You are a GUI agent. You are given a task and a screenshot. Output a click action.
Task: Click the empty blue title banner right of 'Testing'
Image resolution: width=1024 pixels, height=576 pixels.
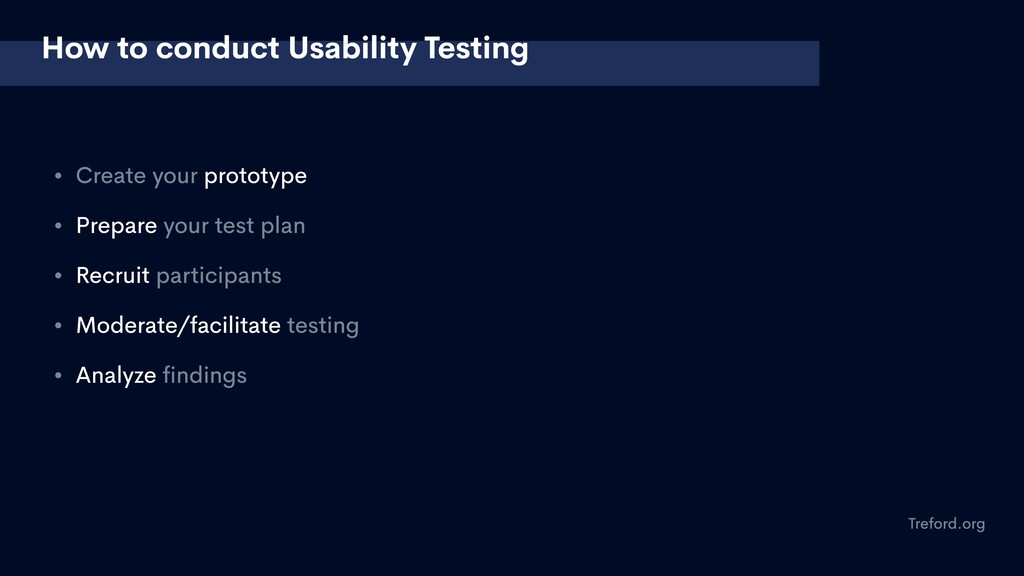673,63
